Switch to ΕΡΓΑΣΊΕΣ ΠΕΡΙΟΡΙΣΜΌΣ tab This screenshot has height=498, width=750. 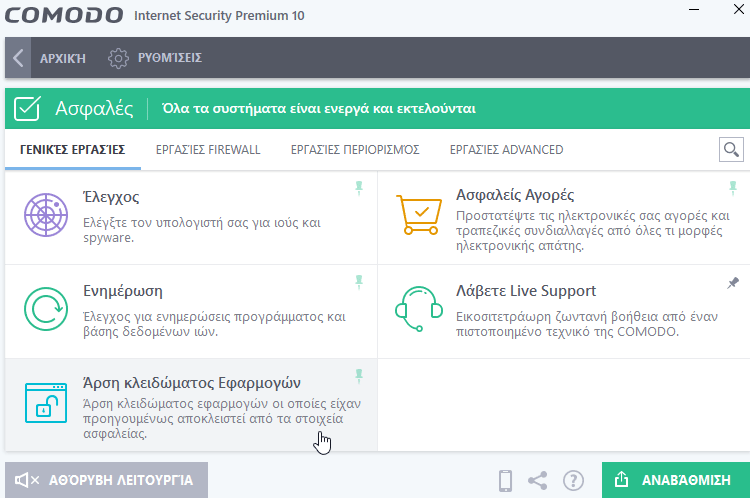(355, 150)
